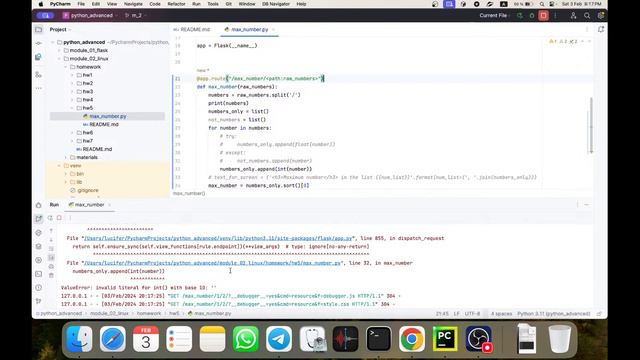The image size is (640, 360).
Task: Open the Structure tool window icon
Action: click(38, 75)
